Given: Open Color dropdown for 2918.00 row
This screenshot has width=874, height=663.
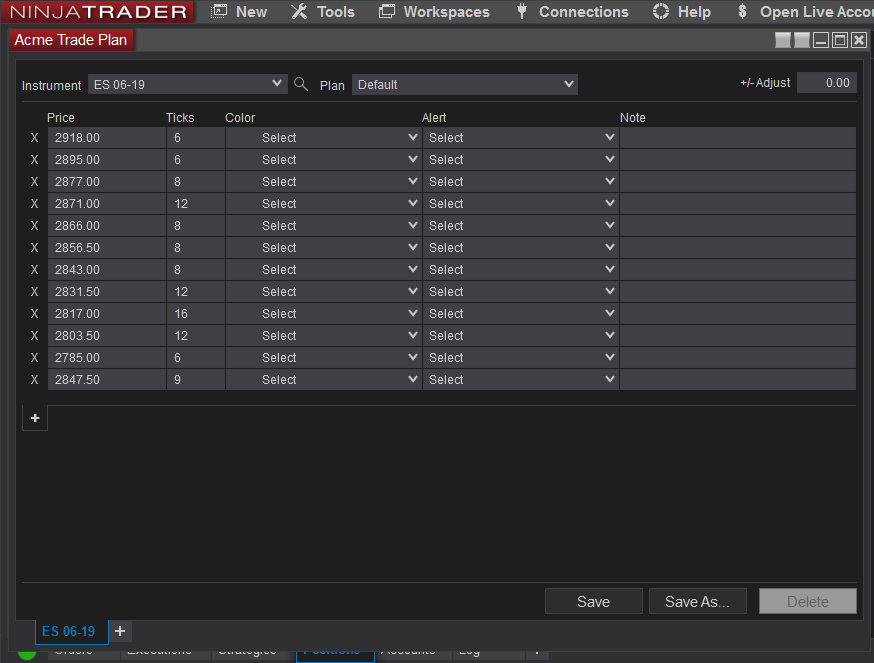Looking at the screenshot, I should pyautogui.click(x=323, y=138).
